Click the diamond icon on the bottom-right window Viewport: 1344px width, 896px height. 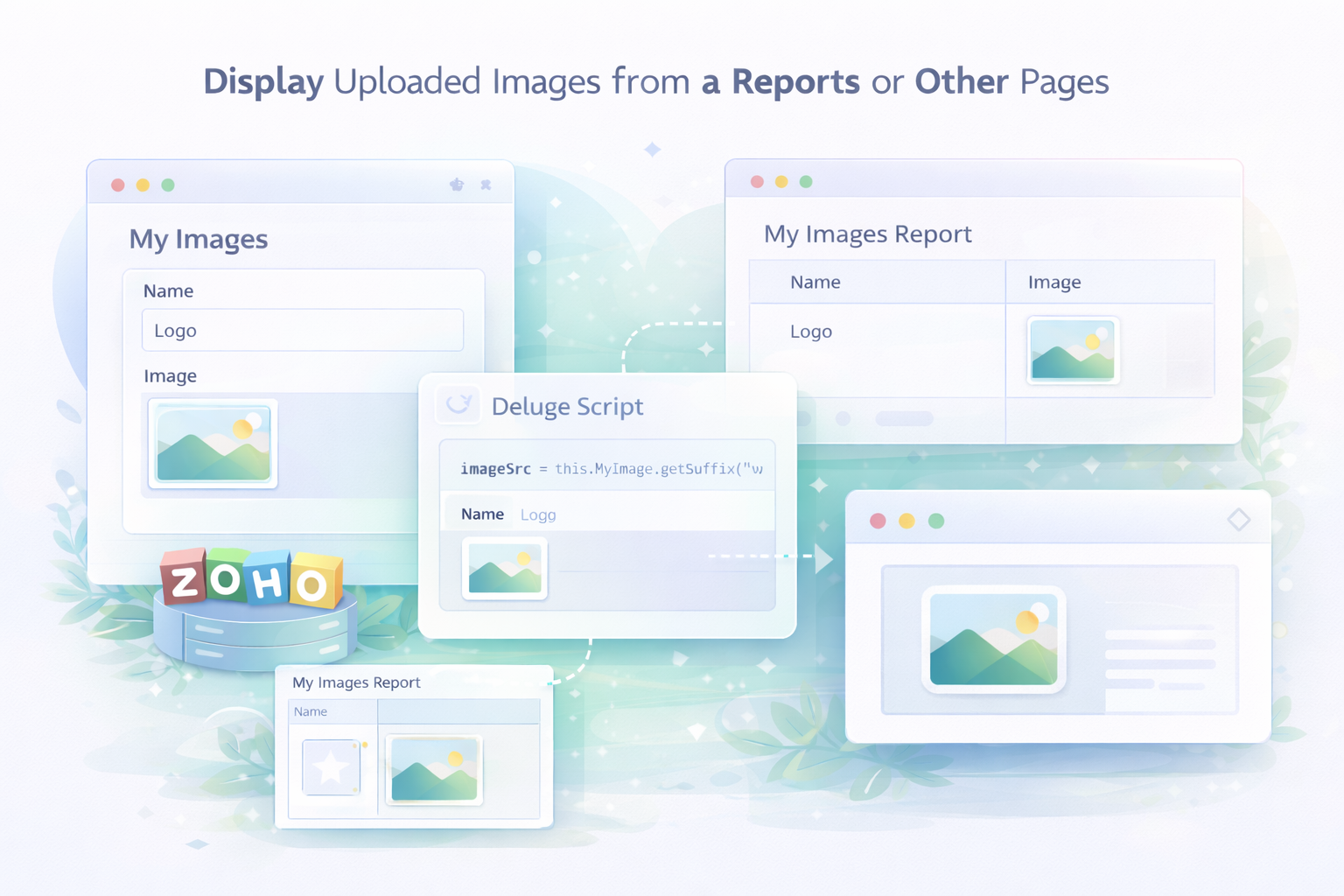(1239, 519)
